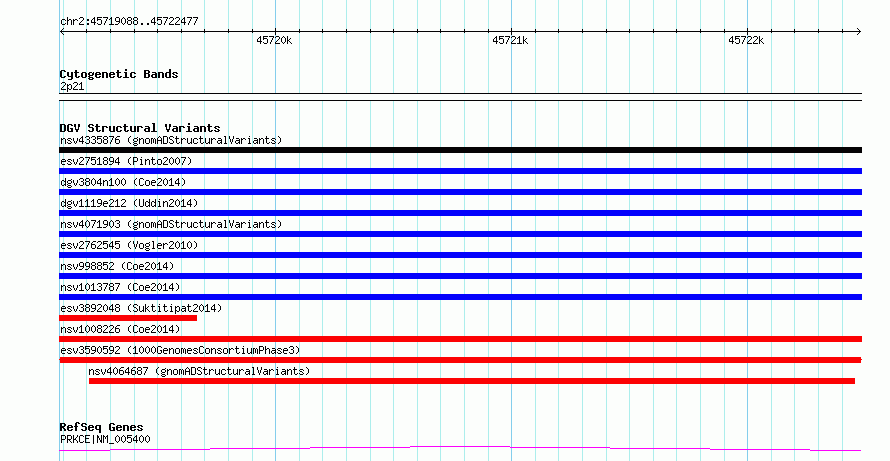Click the short red esv3892048 variant bar
Viewport: 890px width, 461px height.
tap(128, 318)
